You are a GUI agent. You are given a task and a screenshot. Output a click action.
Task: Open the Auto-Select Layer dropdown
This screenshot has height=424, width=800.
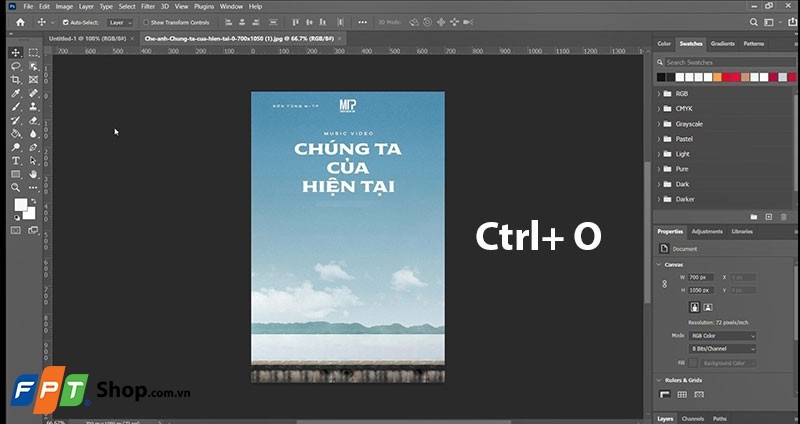[120, 22]
